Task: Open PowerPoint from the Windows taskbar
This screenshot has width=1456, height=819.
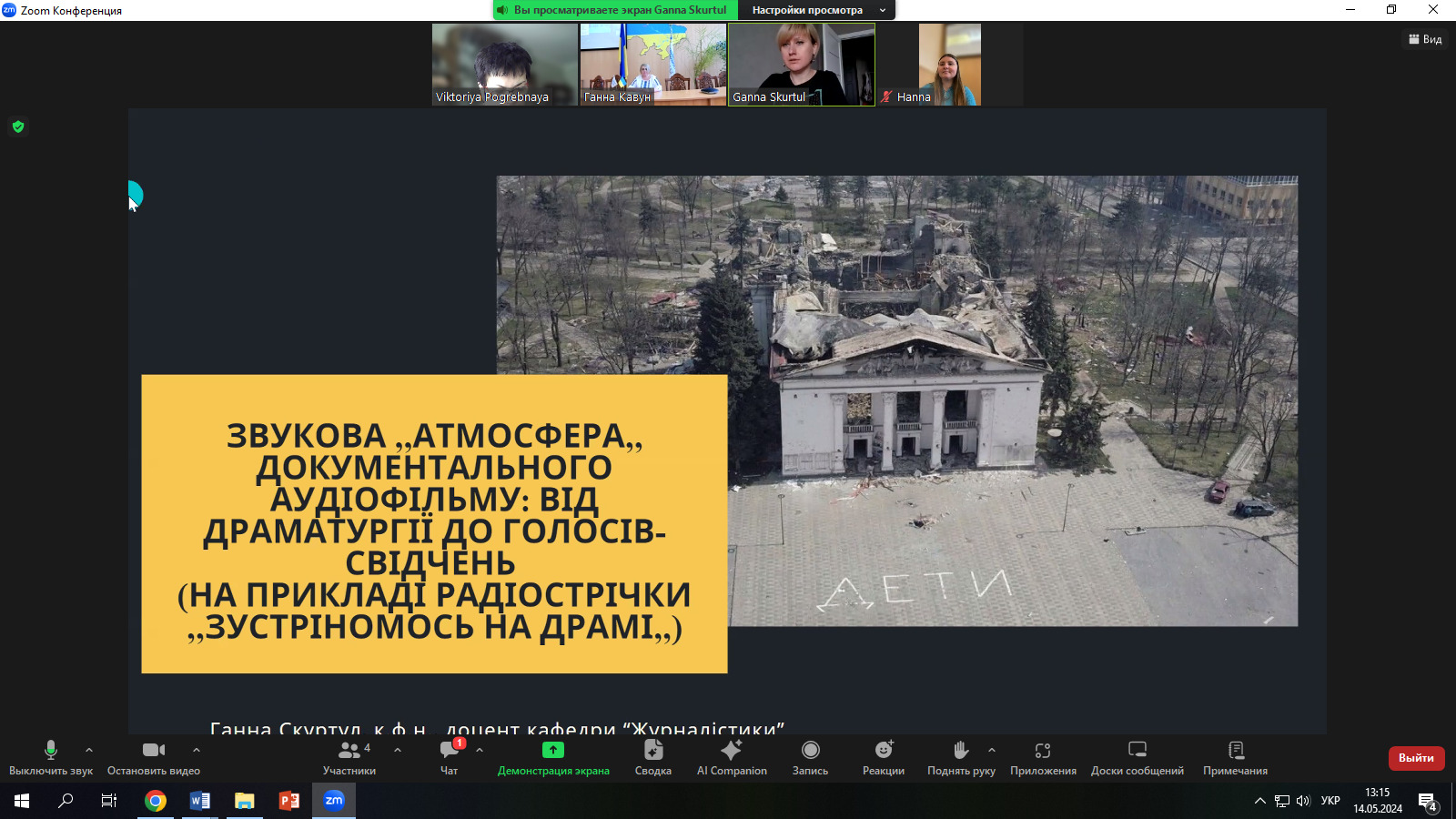Action: click(x=289, y=801)
